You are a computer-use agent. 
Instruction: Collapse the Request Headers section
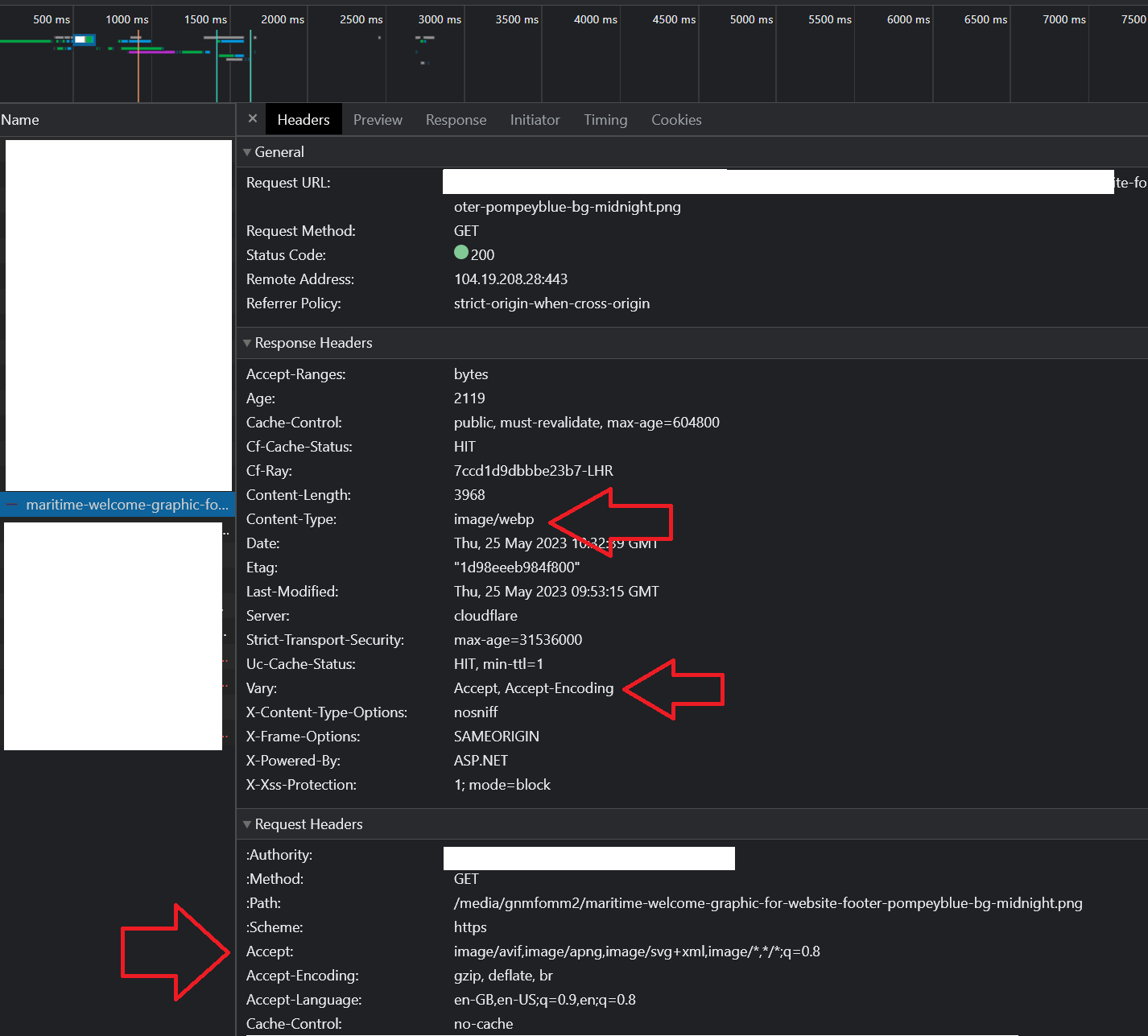pyautogui.click(x=247, y=823)
